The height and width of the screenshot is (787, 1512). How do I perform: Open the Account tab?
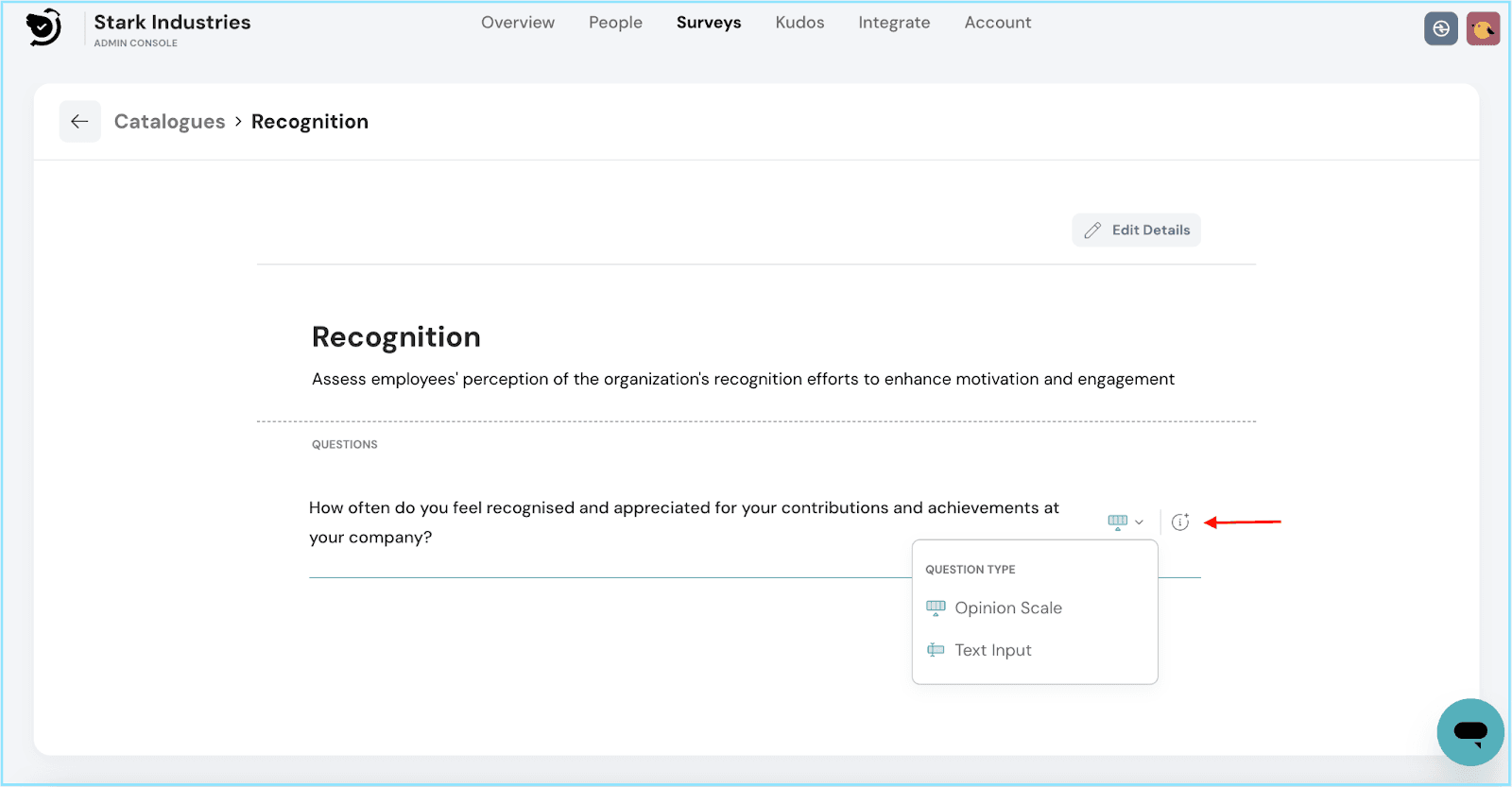pos(997,23)
